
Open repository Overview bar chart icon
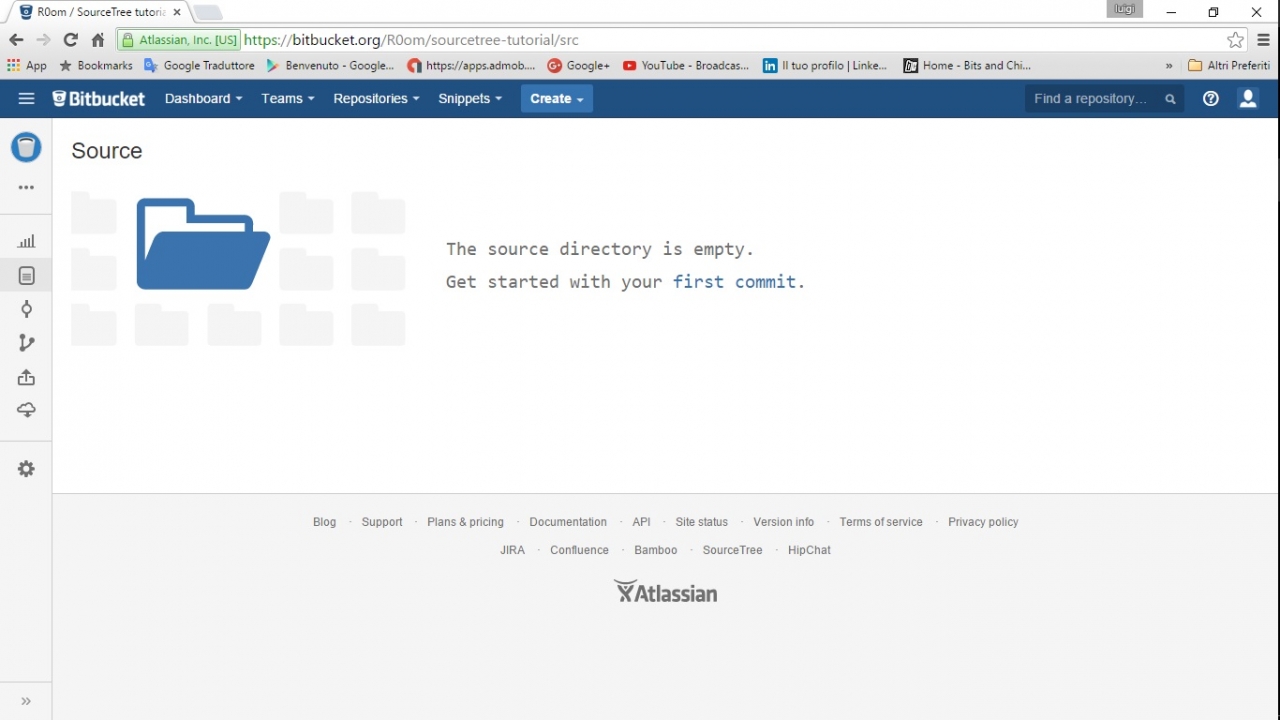[x=27, y=241]
